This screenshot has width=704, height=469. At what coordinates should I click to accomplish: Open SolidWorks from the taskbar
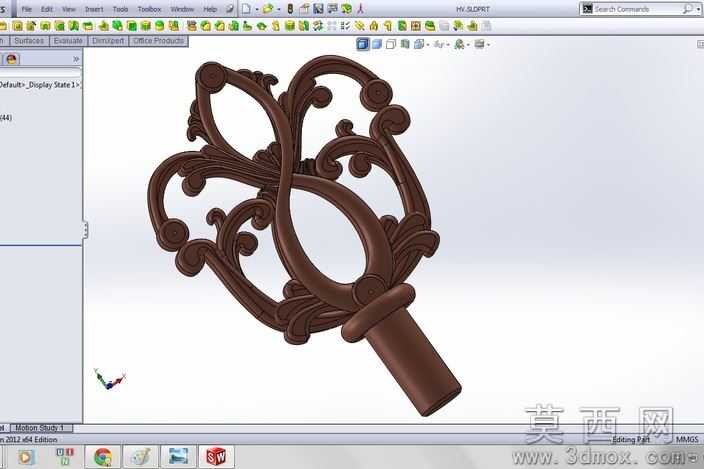coord(216,457)
